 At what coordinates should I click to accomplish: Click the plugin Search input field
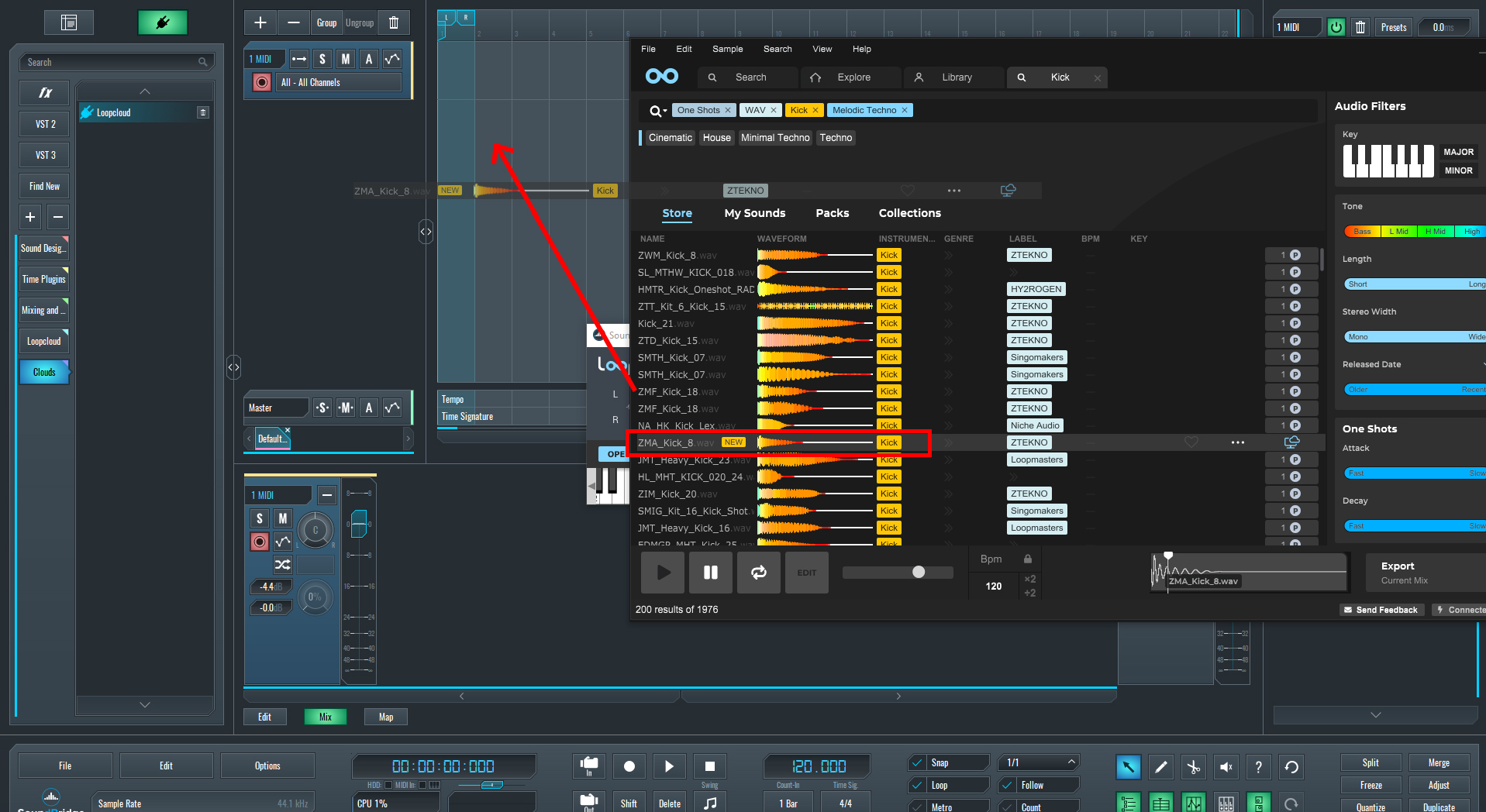coord(117,62)
